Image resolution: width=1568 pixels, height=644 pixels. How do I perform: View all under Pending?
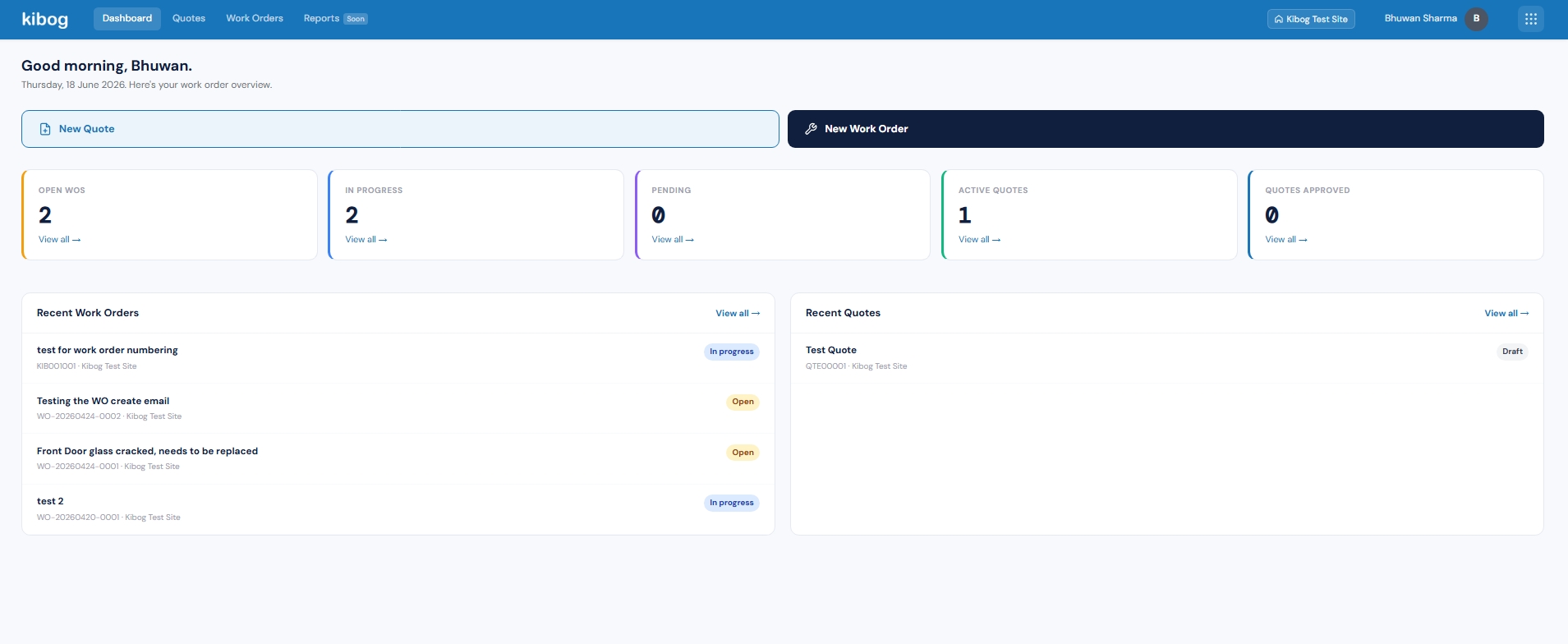673,240
